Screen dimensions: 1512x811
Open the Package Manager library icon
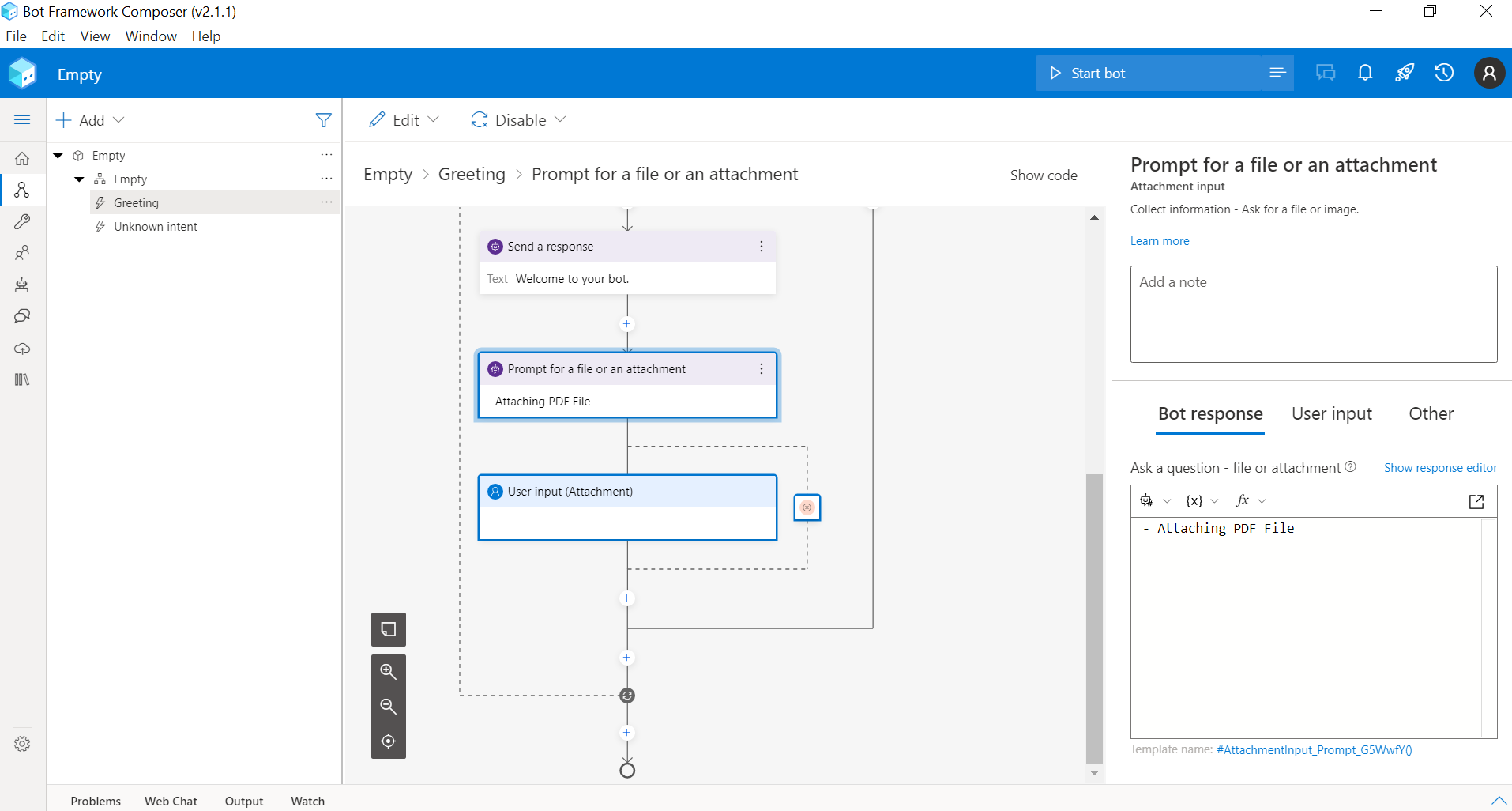(23, 379)
